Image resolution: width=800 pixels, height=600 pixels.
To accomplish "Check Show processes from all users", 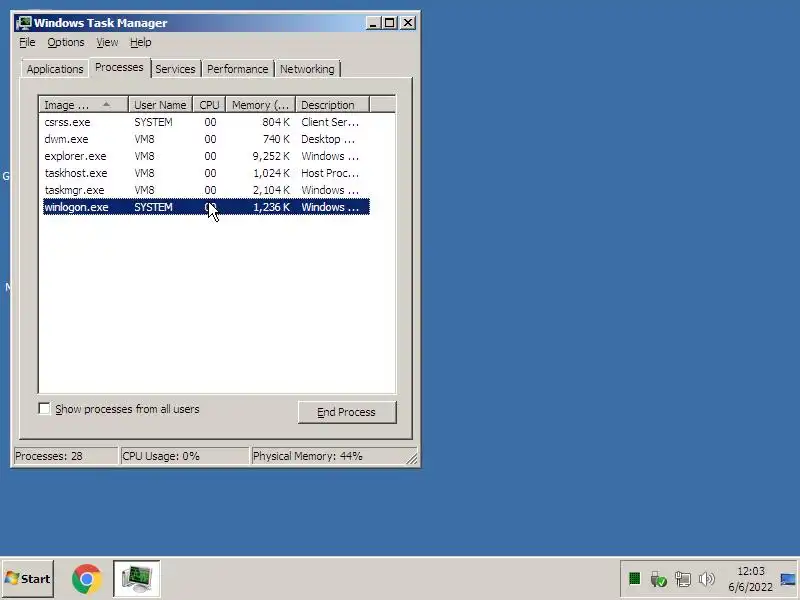I will [x=44, y=409].
